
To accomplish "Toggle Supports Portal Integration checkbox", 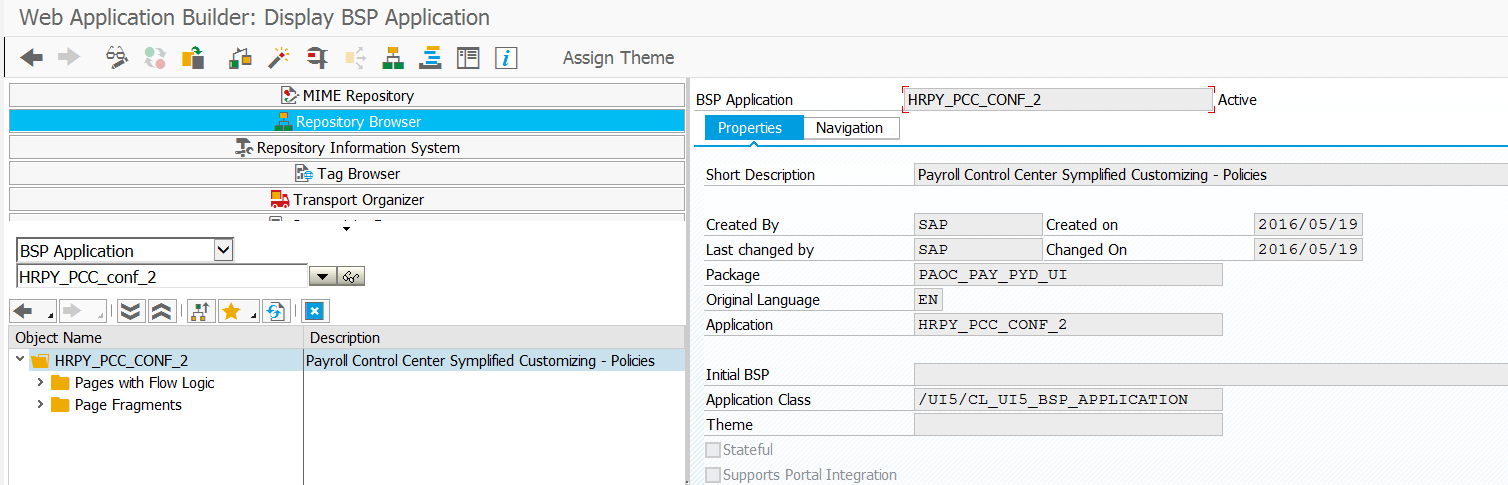I will coord(713,475).
